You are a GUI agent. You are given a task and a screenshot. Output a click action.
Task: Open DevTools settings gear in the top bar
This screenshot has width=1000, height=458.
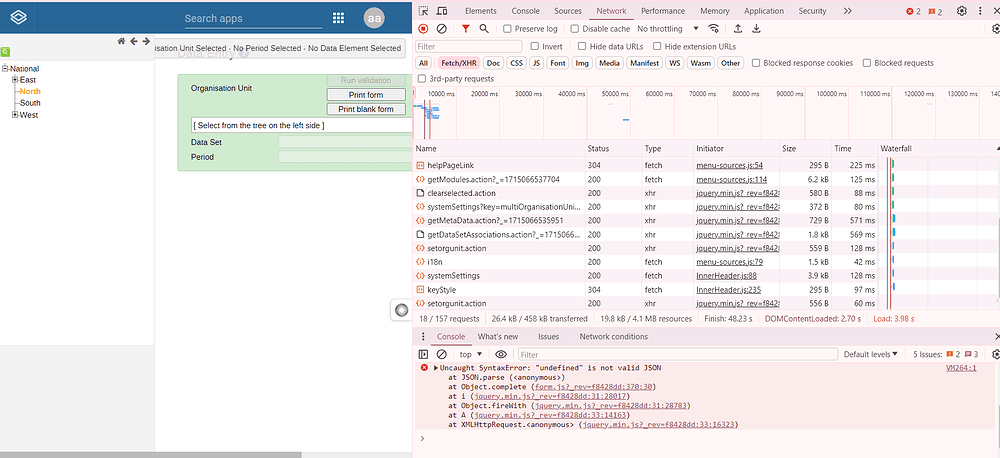coord(962,11)
